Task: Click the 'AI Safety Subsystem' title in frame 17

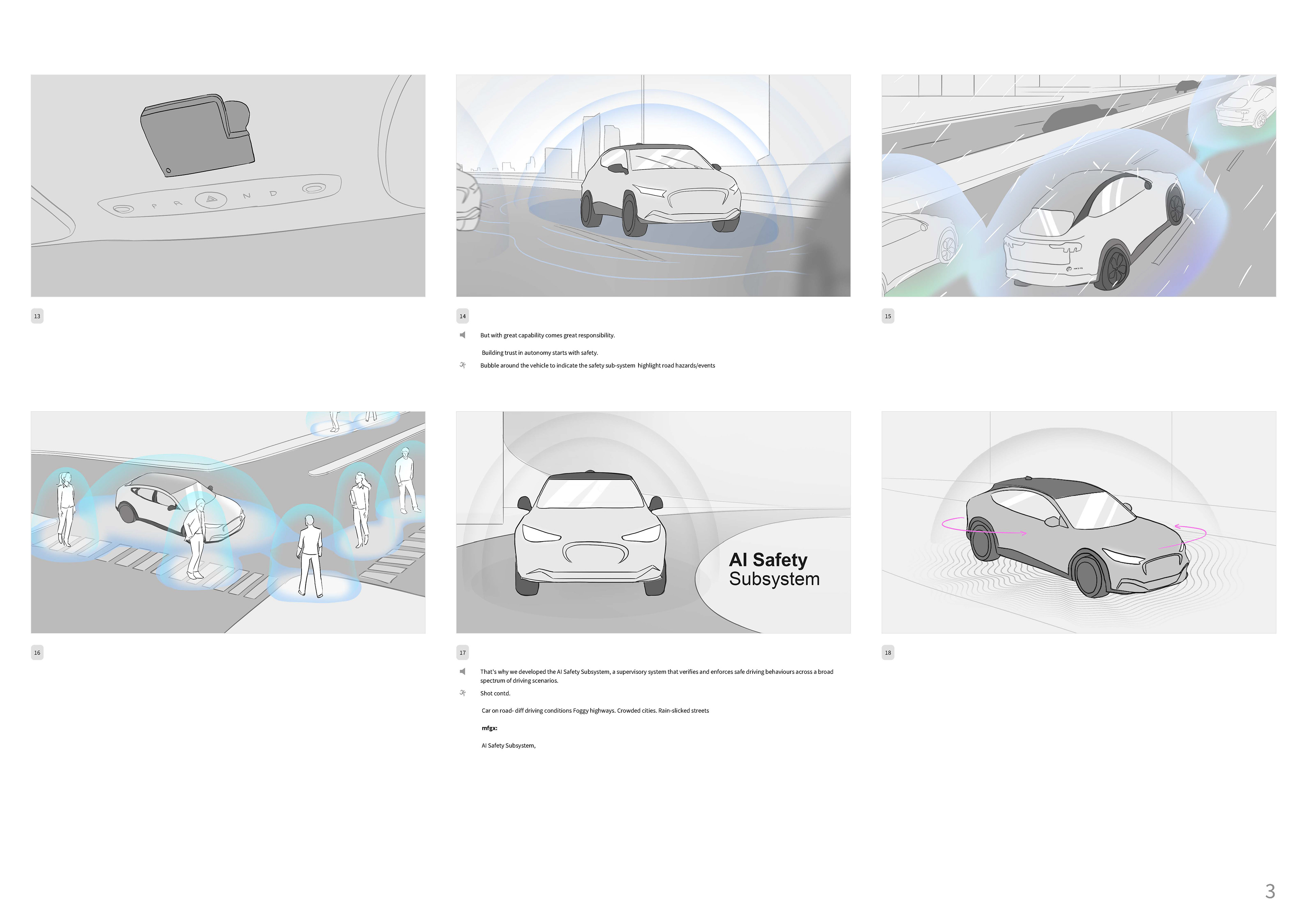Action: tap(774, 569)
